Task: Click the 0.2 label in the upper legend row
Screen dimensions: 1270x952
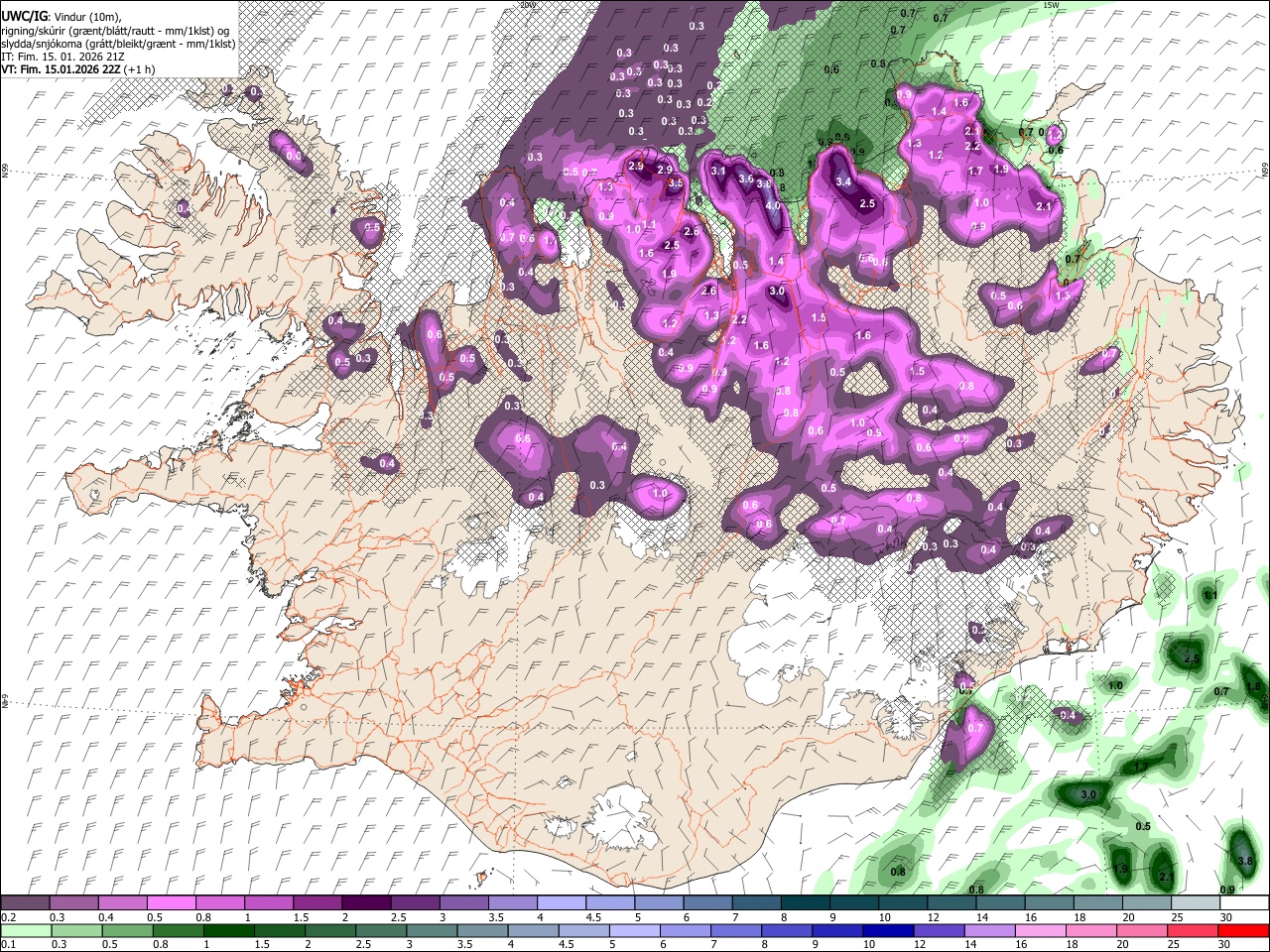Action: click(x=8, y=918)
